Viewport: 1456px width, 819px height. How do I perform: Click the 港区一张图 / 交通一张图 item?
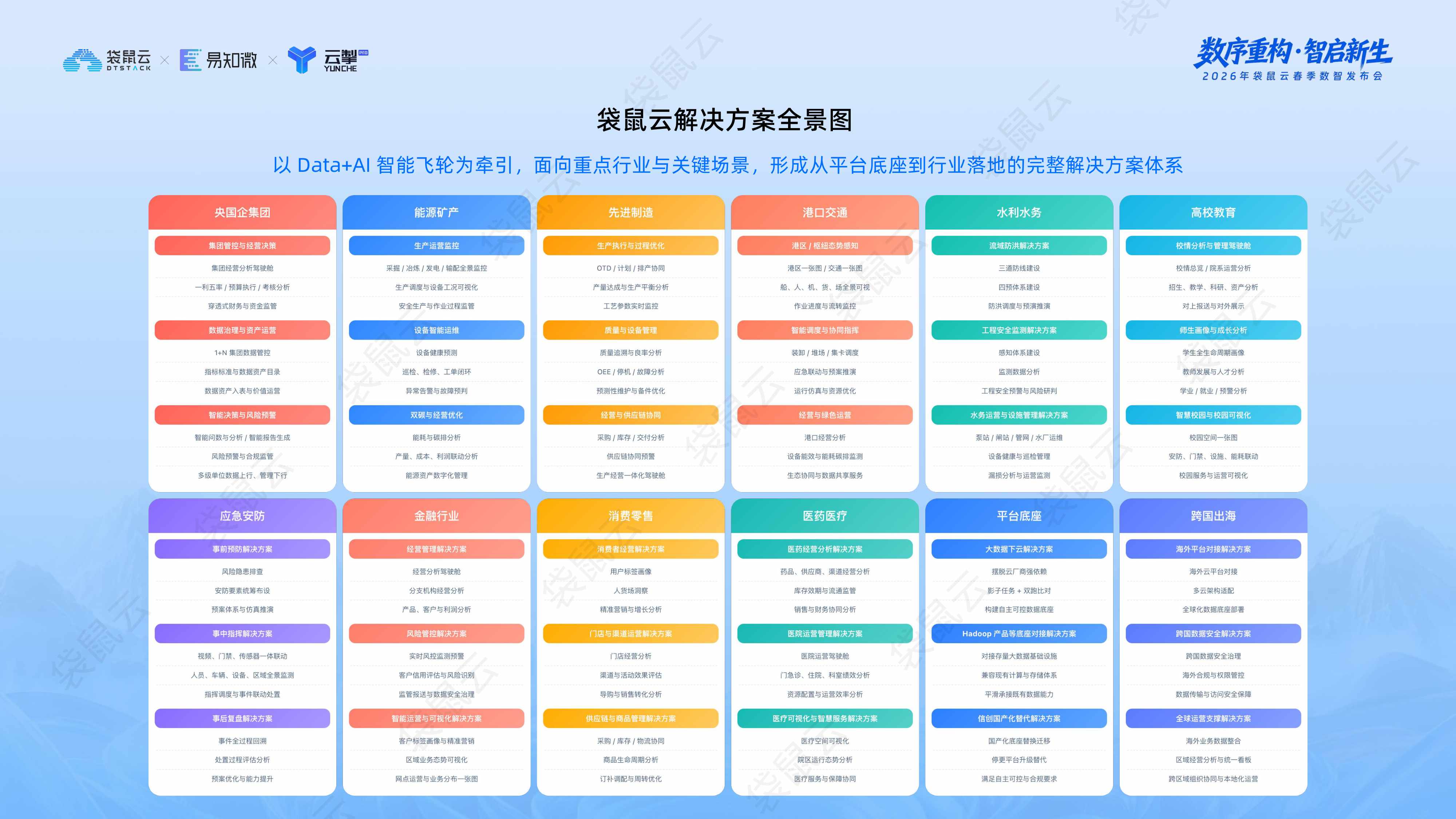(825, 269)
